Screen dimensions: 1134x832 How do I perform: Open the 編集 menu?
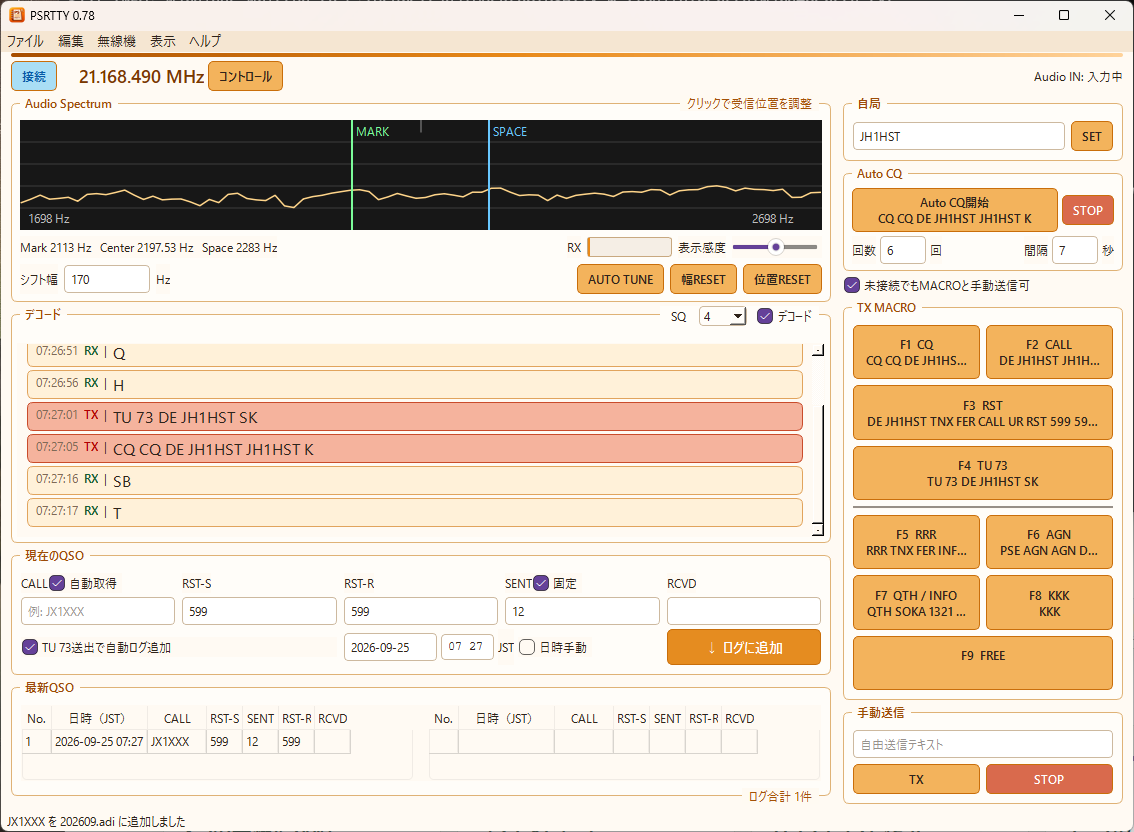71,41
